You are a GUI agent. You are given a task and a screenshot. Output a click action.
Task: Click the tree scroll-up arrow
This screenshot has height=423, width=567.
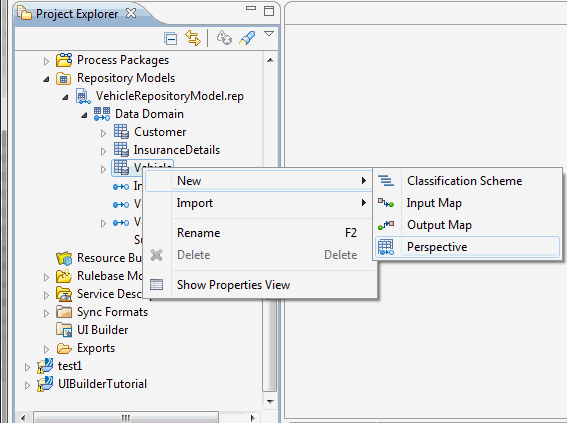tap(270, 60)
